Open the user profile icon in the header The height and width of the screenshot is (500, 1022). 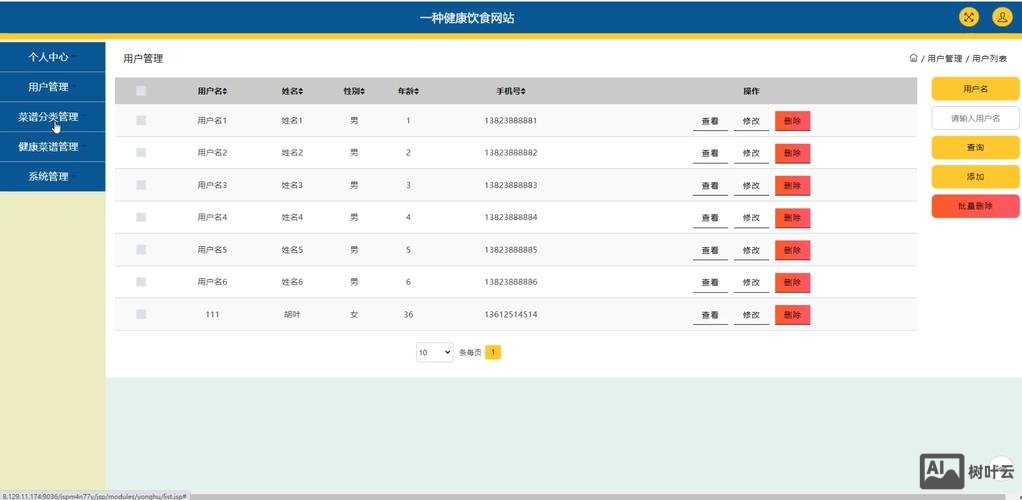tap(1002, 18)
